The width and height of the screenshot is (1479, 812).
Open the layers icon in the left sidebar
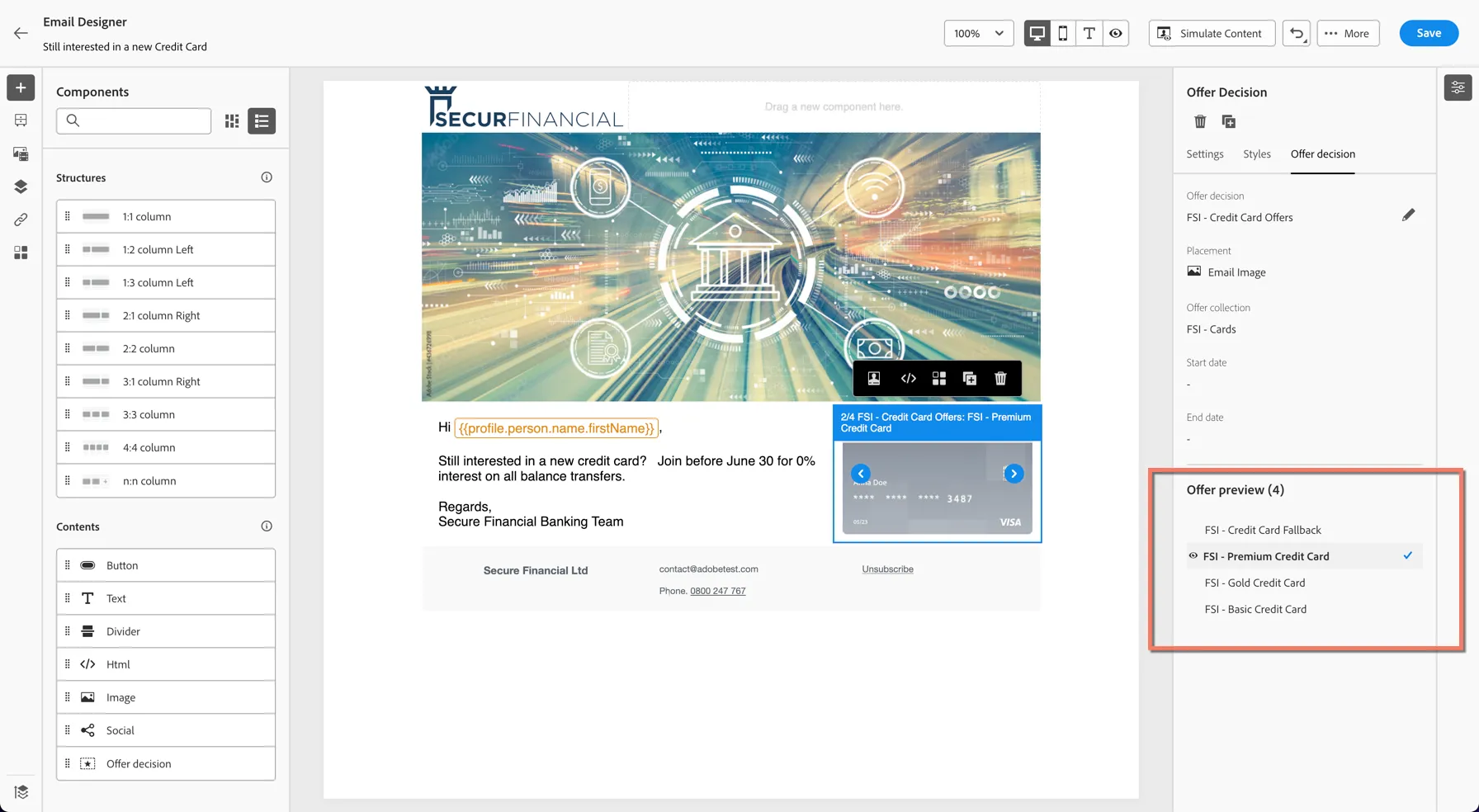tap(21, 186)
